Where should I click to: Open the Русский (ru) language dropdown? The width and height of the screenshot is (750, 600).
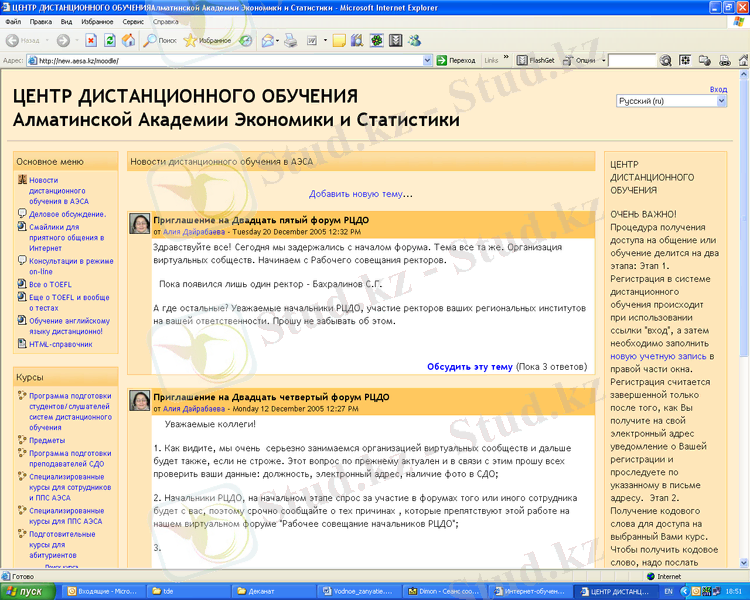672,101
